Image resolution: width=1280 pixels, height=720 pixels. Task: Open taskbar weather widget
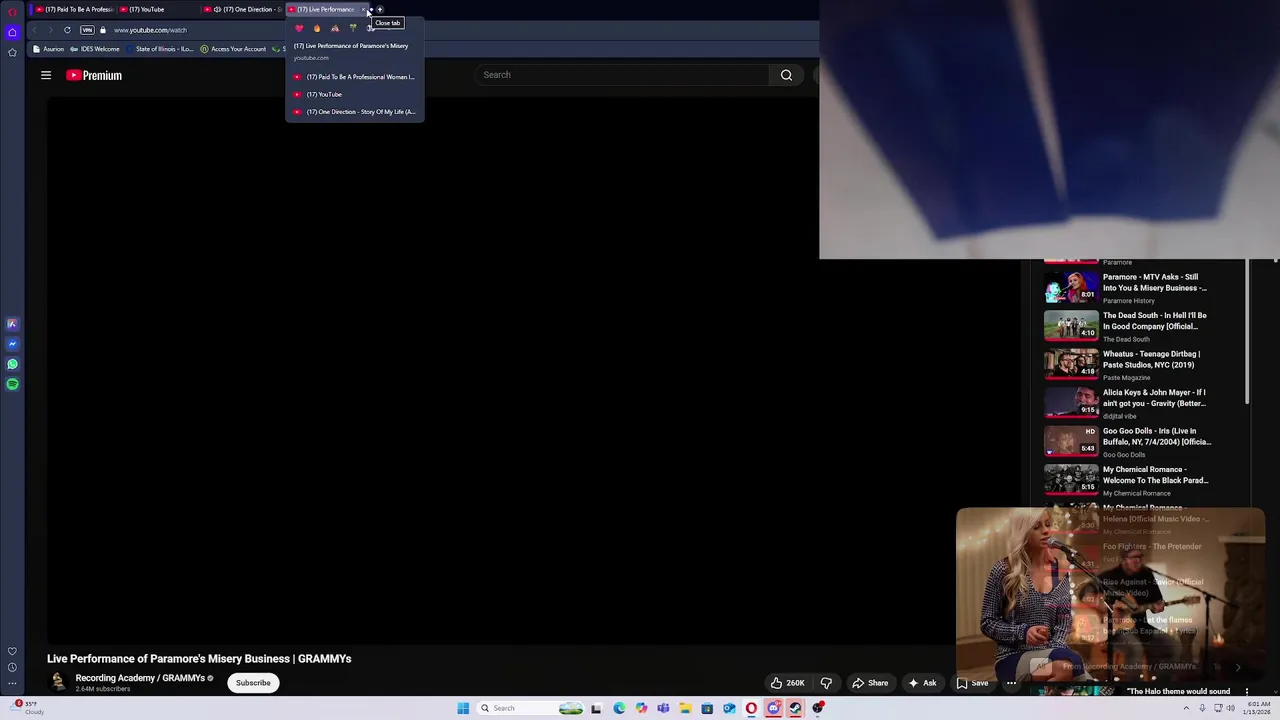coord(26,708)
